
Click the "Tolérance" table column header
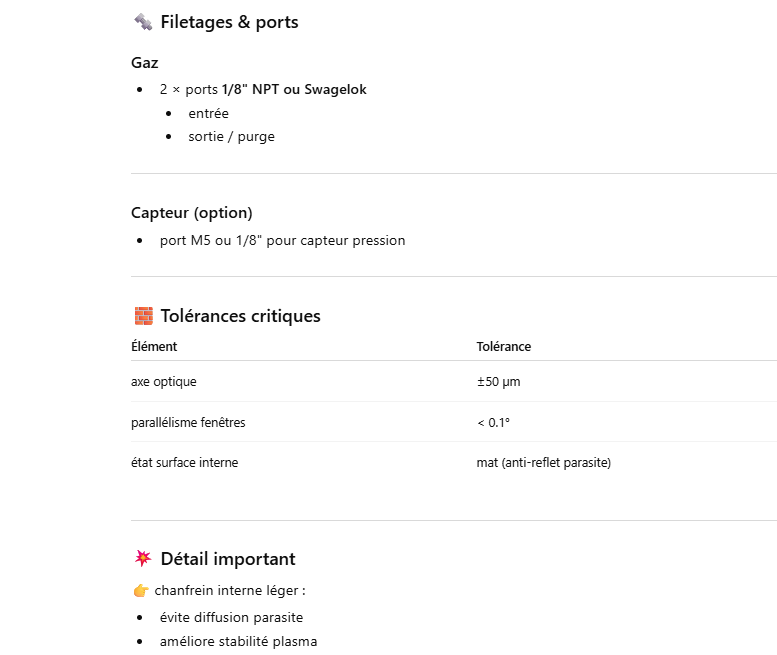(x=504, y=347)
